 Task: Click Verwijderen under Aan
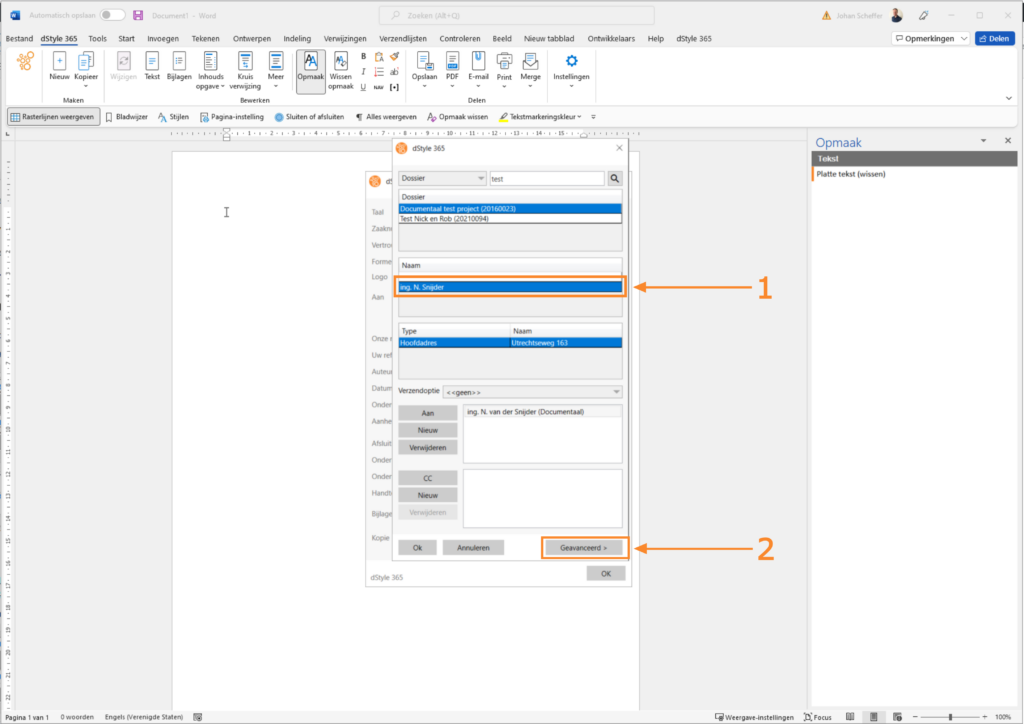pyautogui.click(x=428, y=447)
